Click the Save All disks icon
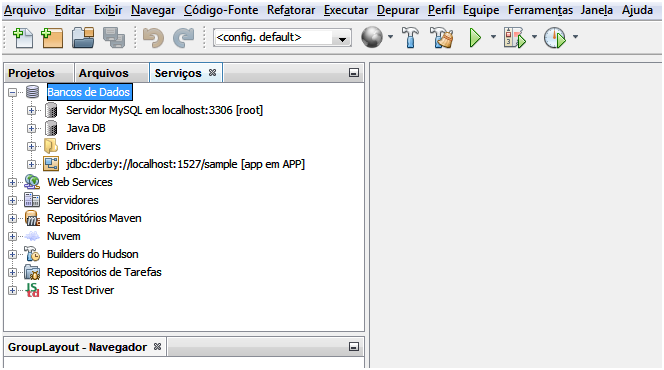This screenshot has width=664, height=370. click(x=114, y=37)
